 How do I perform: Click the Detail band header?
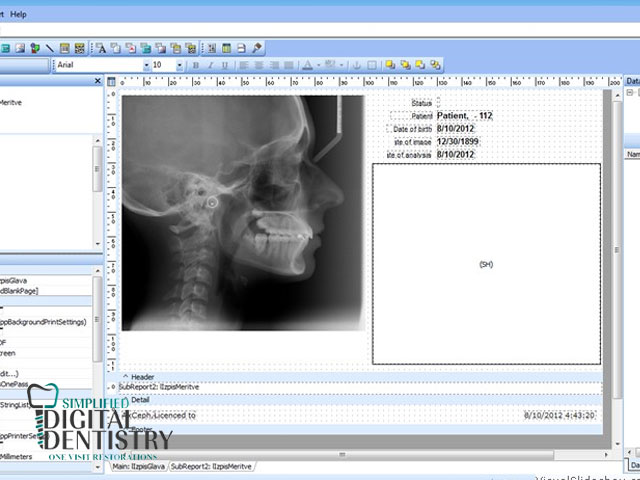point(360,400)
